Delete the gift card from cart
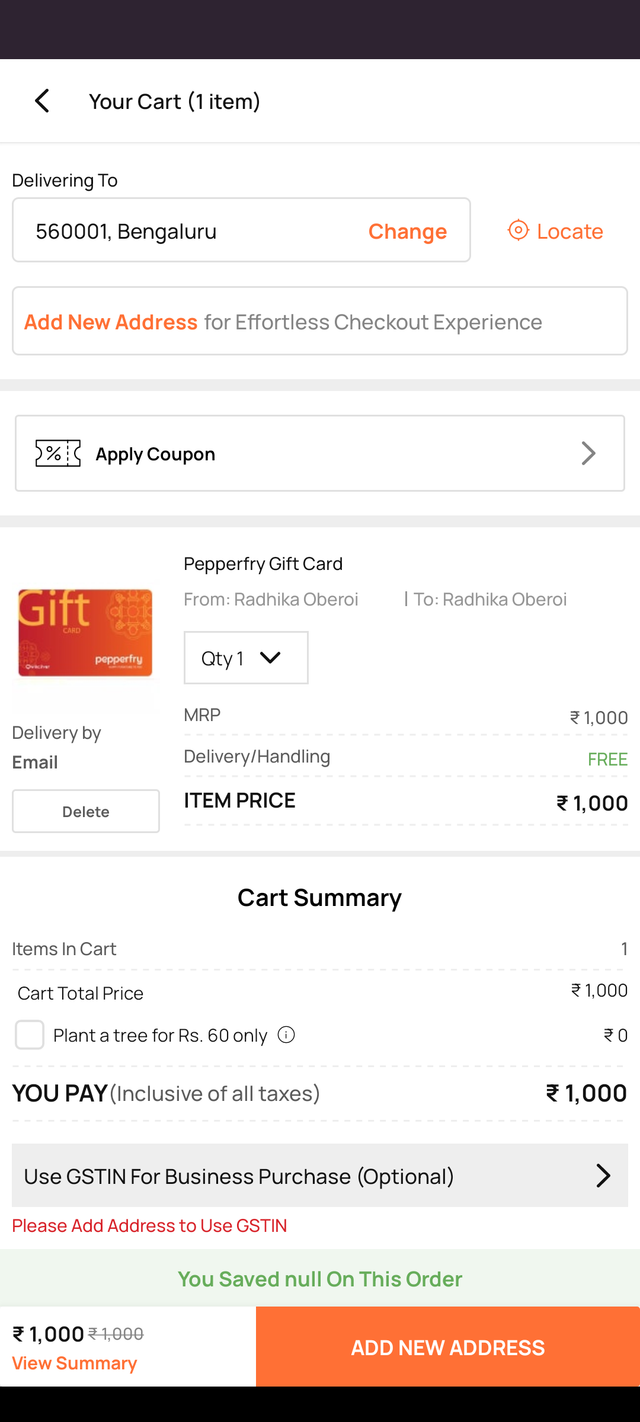Image resolution: width=640 pixels, height=1422 pixels. click(x=86, y=811)
